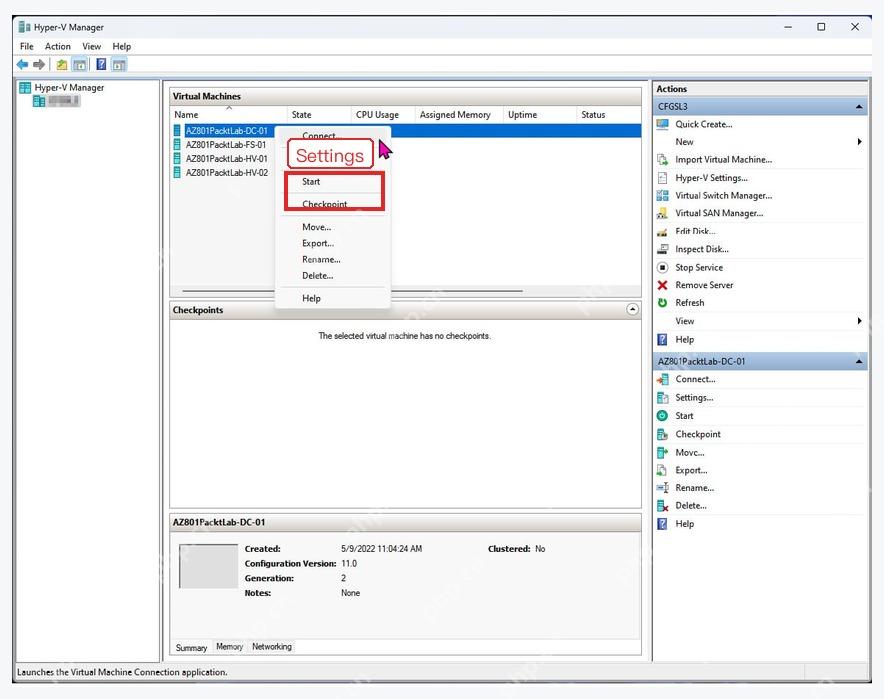
Task: Click Virtual Switch Manager... action link
Action: pos(724,196)
